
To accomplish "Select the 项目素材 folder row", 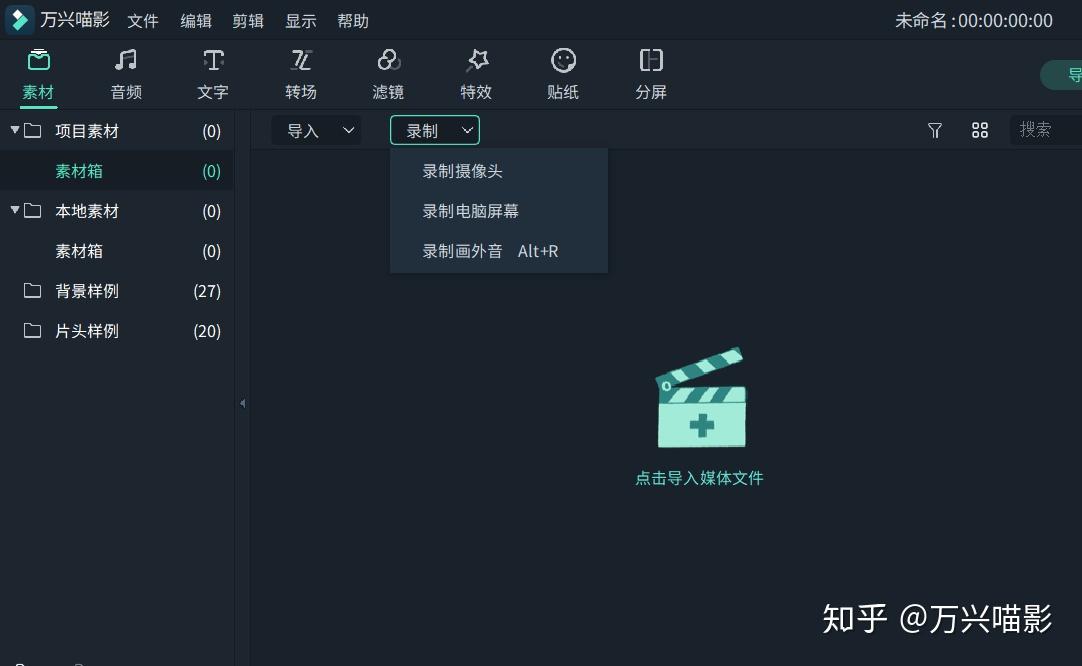I will (117, 130).
